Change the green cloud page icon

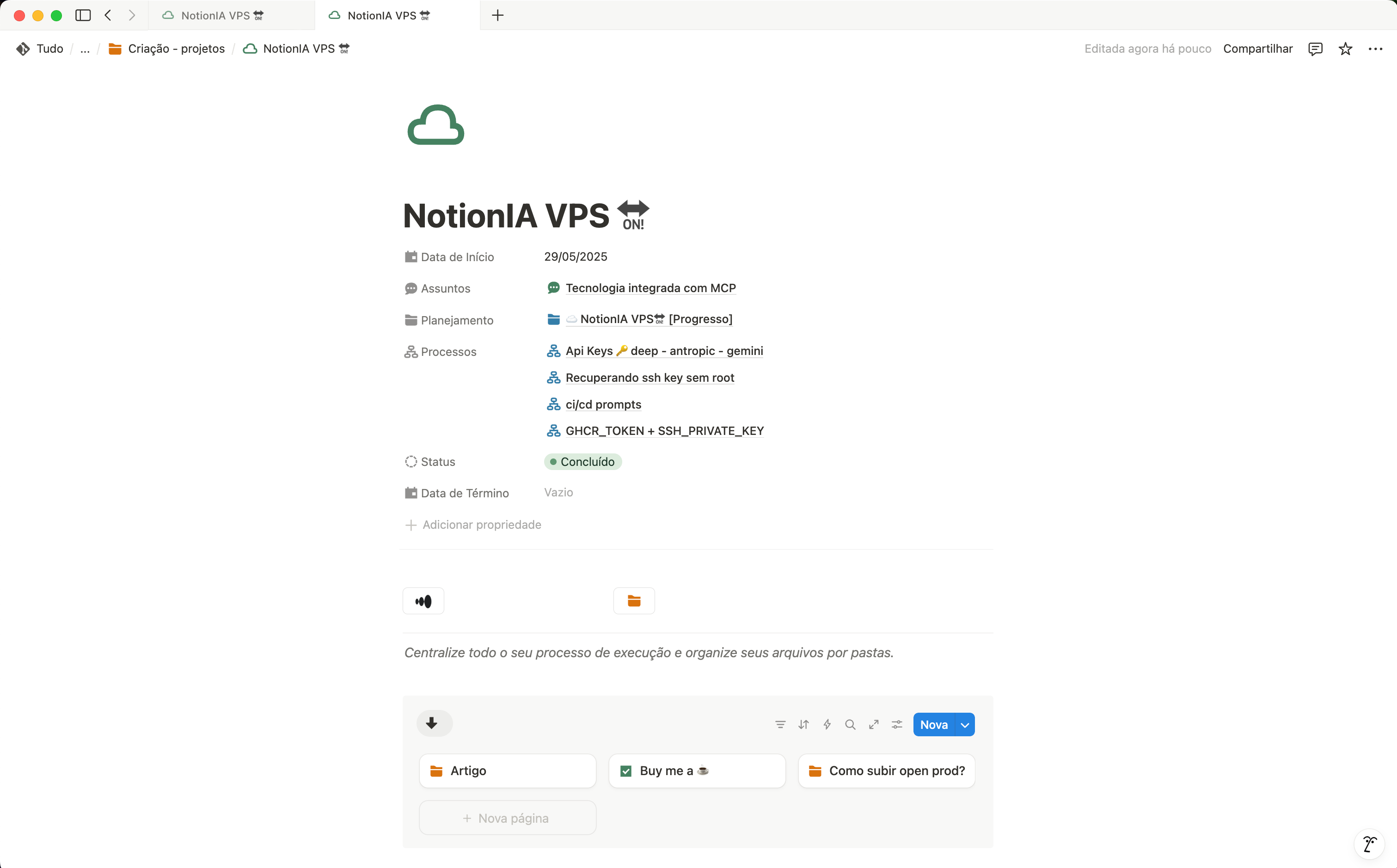point(436,125)
